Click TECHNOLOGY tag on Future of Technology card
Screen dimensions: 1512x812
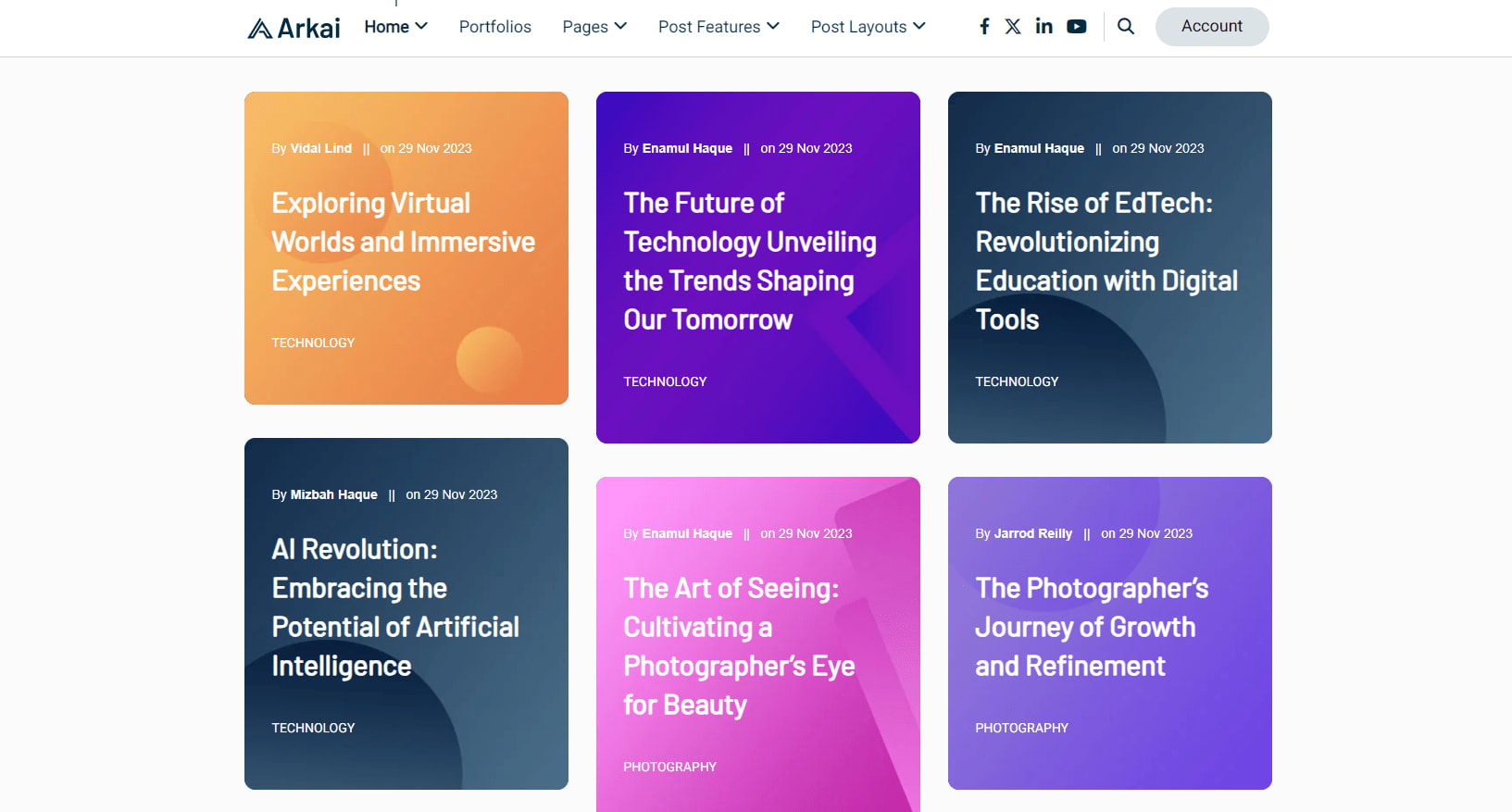point(665,381)
